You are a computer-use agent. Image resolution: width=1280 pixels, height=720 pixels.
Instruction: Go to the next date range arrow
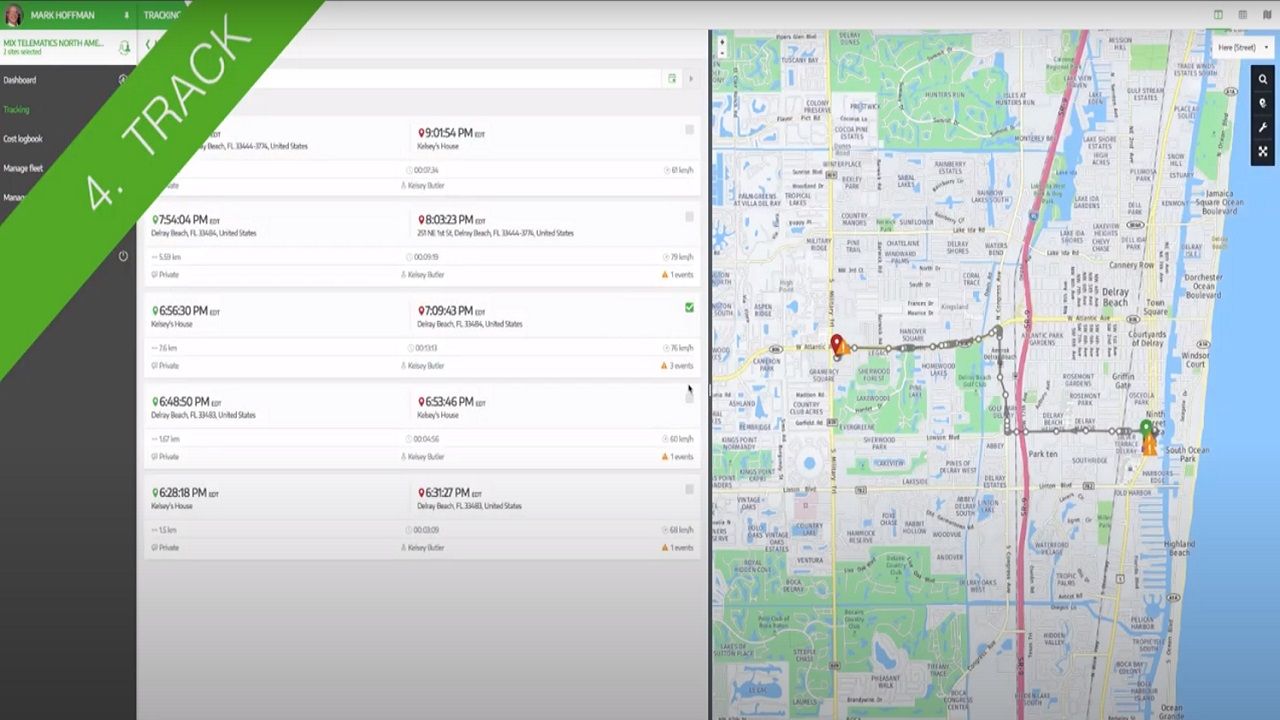[x=690, y=78]
